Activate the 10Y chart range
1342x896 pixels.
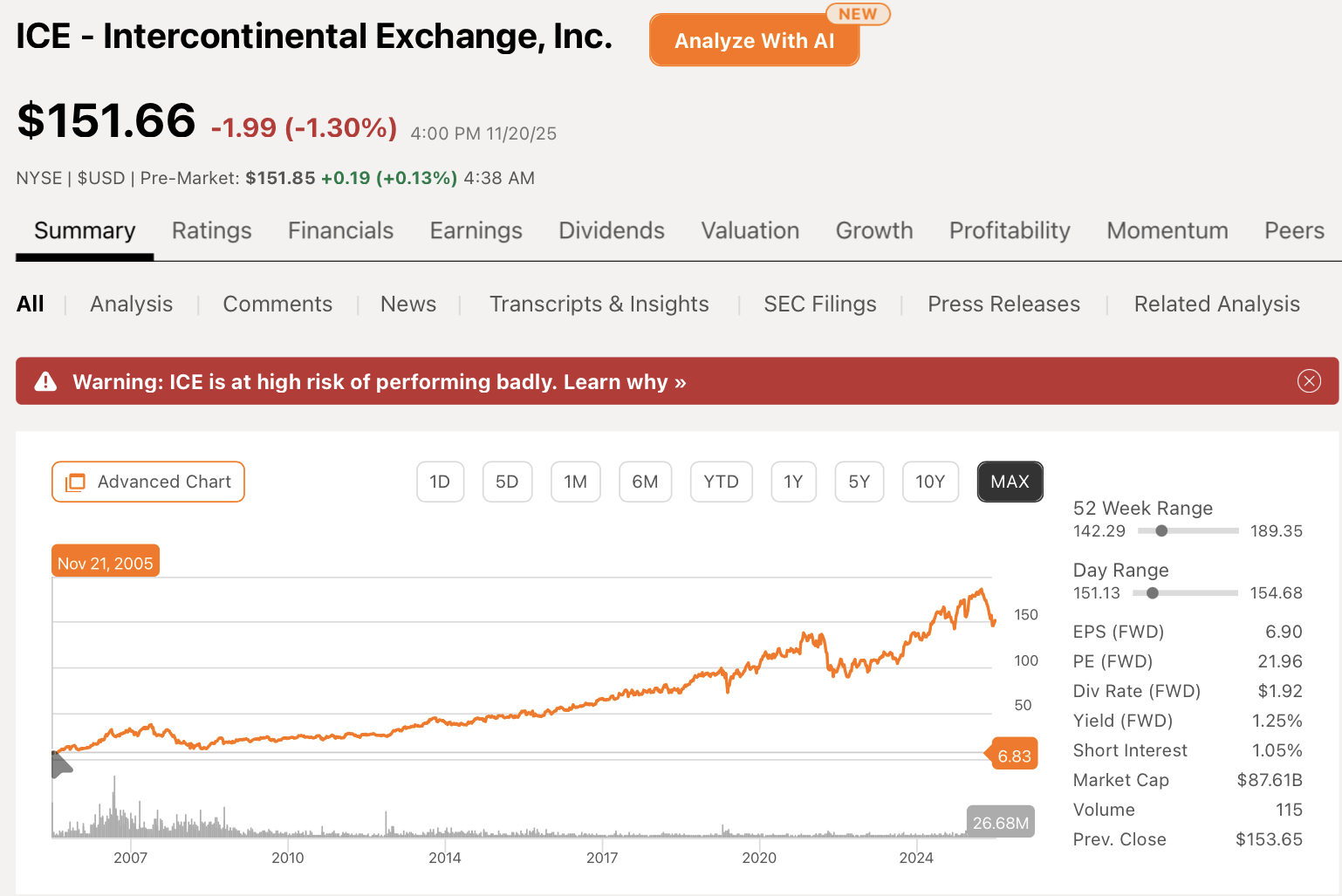pyautogui.click(x=930, y=482)
